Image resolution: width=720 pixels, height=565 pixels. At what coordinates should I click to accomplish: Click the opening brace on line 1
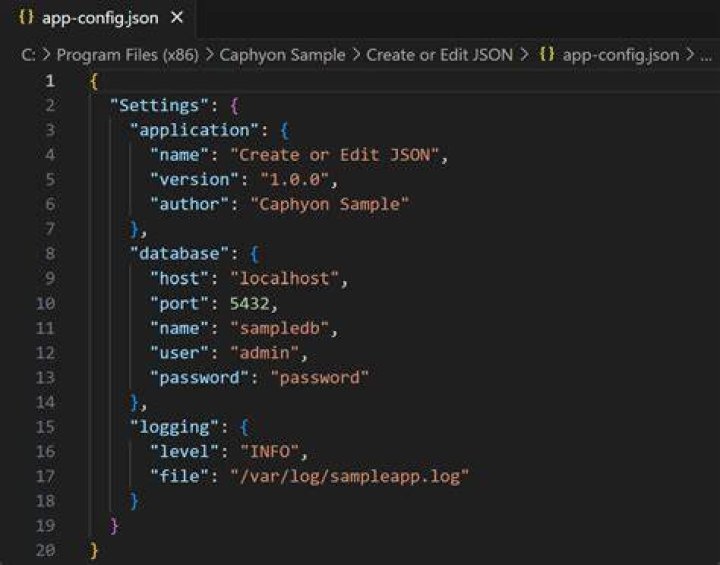pyautogui.click(x=94, y=82)
